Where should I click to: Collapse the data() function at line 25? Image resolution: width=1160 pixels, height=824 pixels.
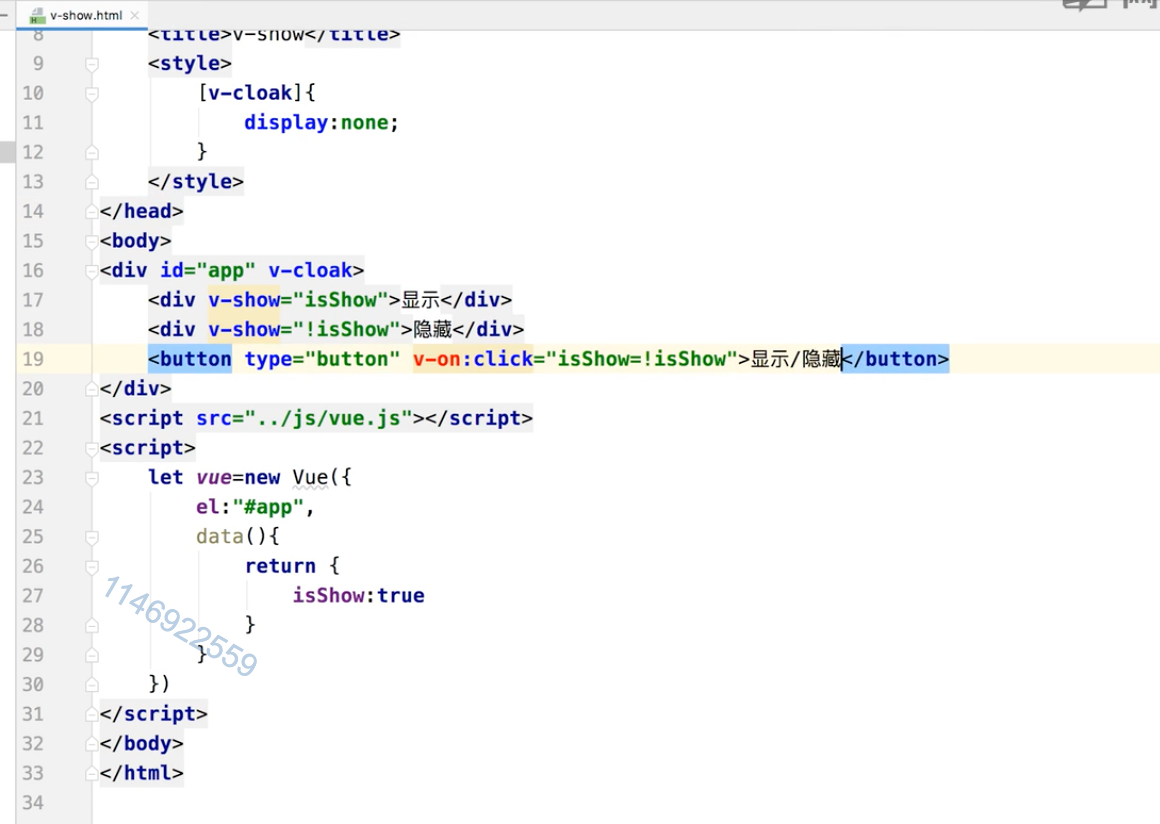click(x=92, y=538)
